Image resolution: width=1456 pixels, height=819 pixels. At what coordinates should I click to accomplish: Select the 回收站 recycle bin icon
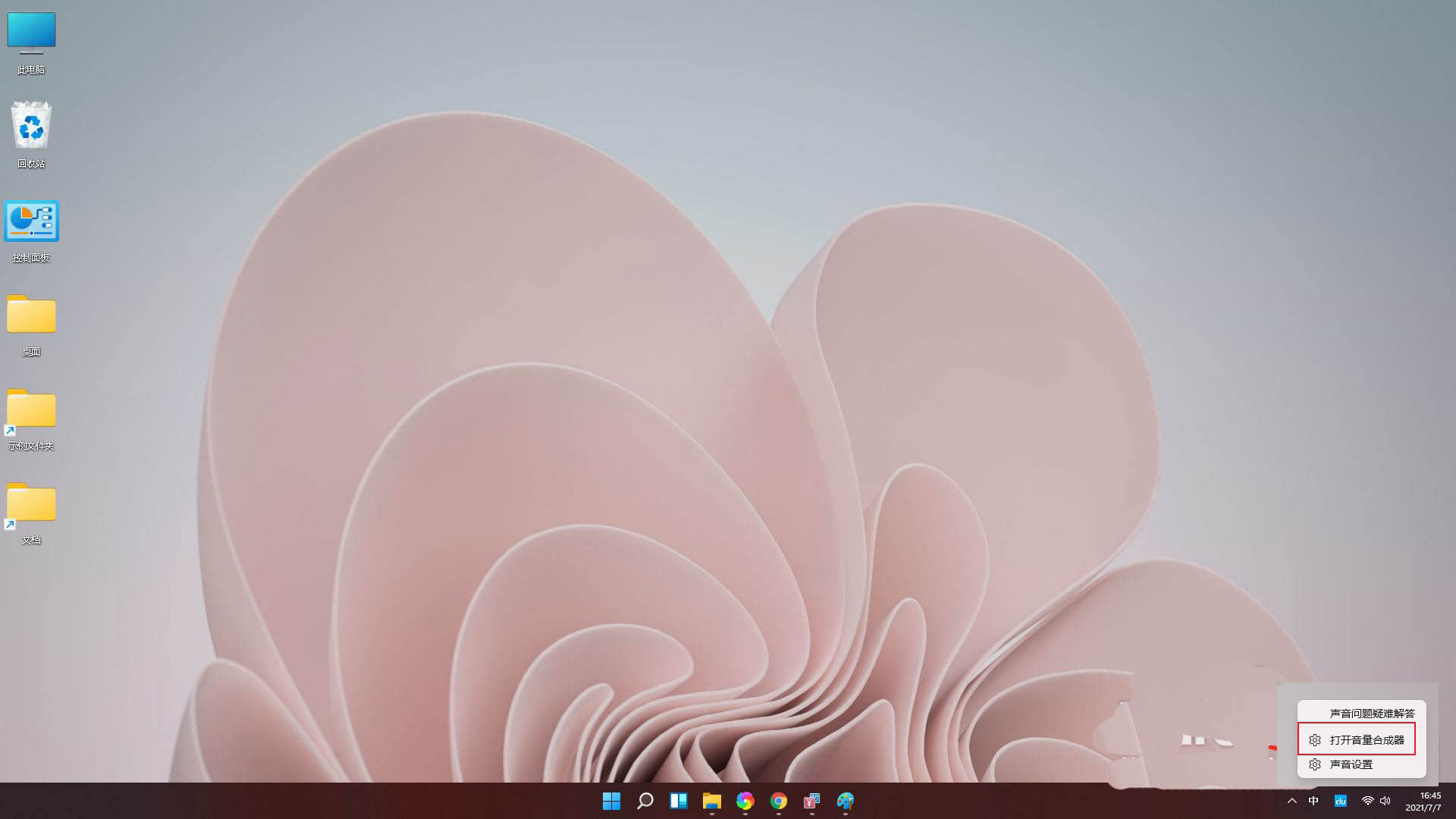pos(31,135)
